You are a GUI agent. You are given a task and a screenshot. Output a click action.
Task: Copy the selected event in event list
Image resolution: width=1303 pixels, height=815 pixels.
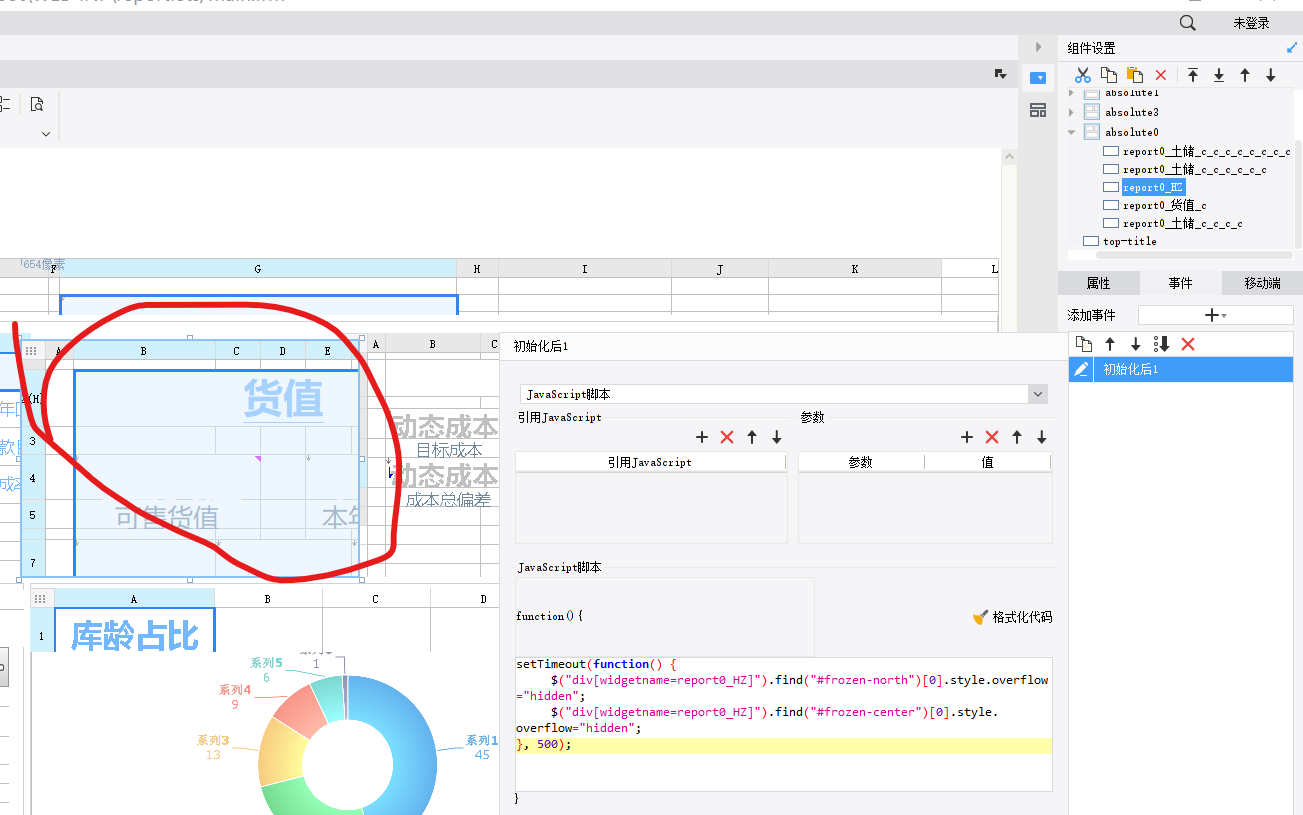tap(1083, 344)
